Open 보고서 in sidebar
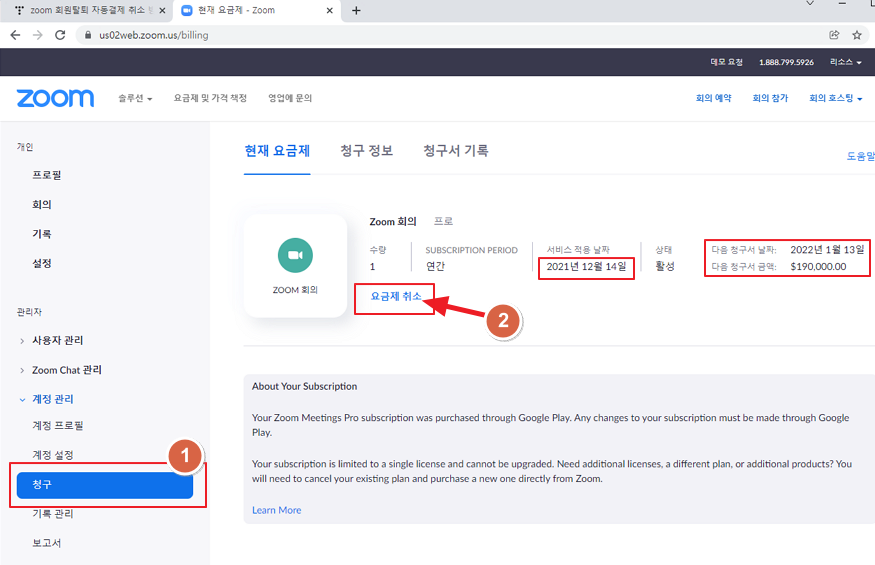This screenshot has height=565, width=875. (47, 543)
